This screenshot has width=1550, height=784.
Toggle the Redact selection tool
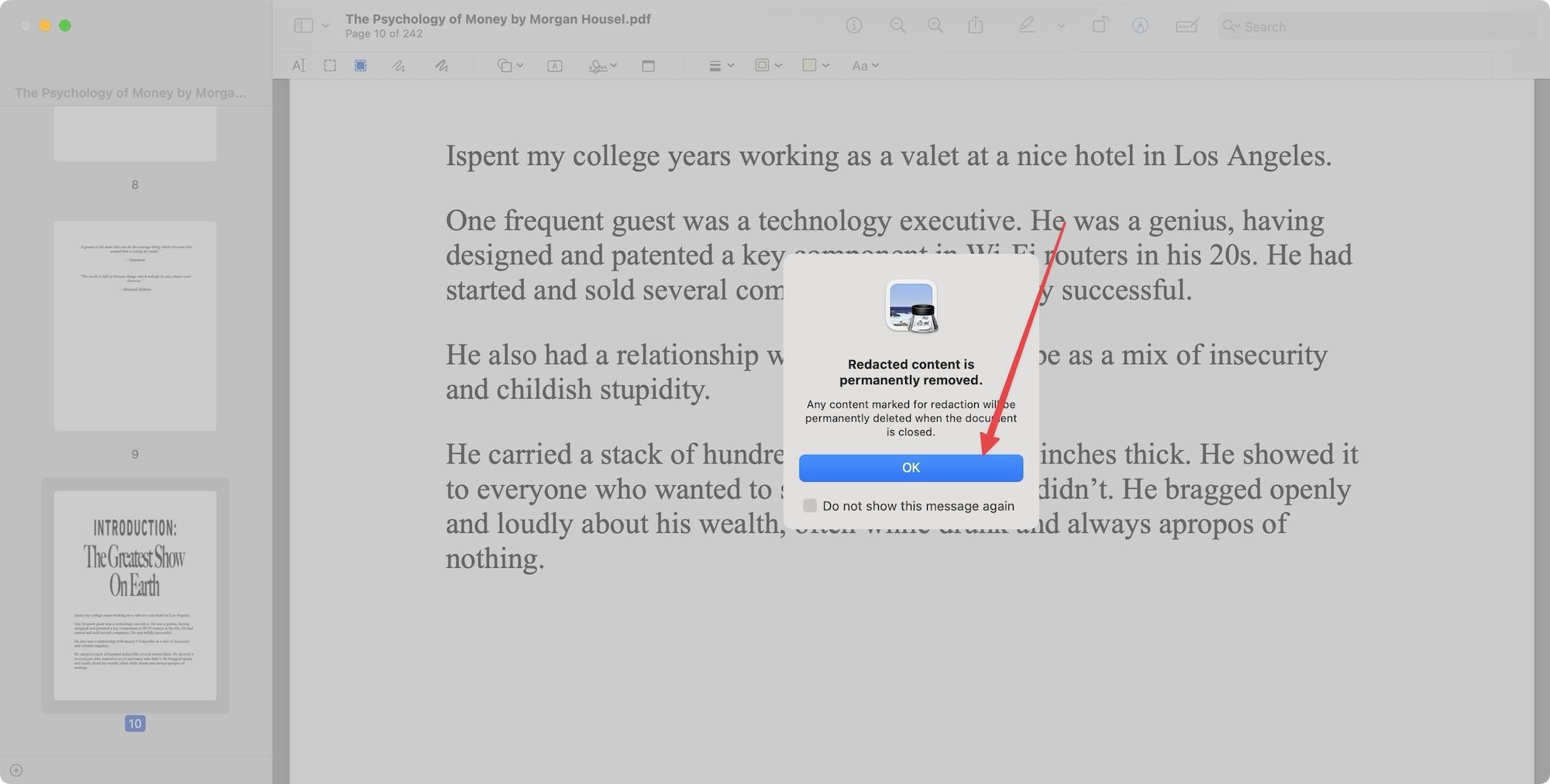point(360,66)
